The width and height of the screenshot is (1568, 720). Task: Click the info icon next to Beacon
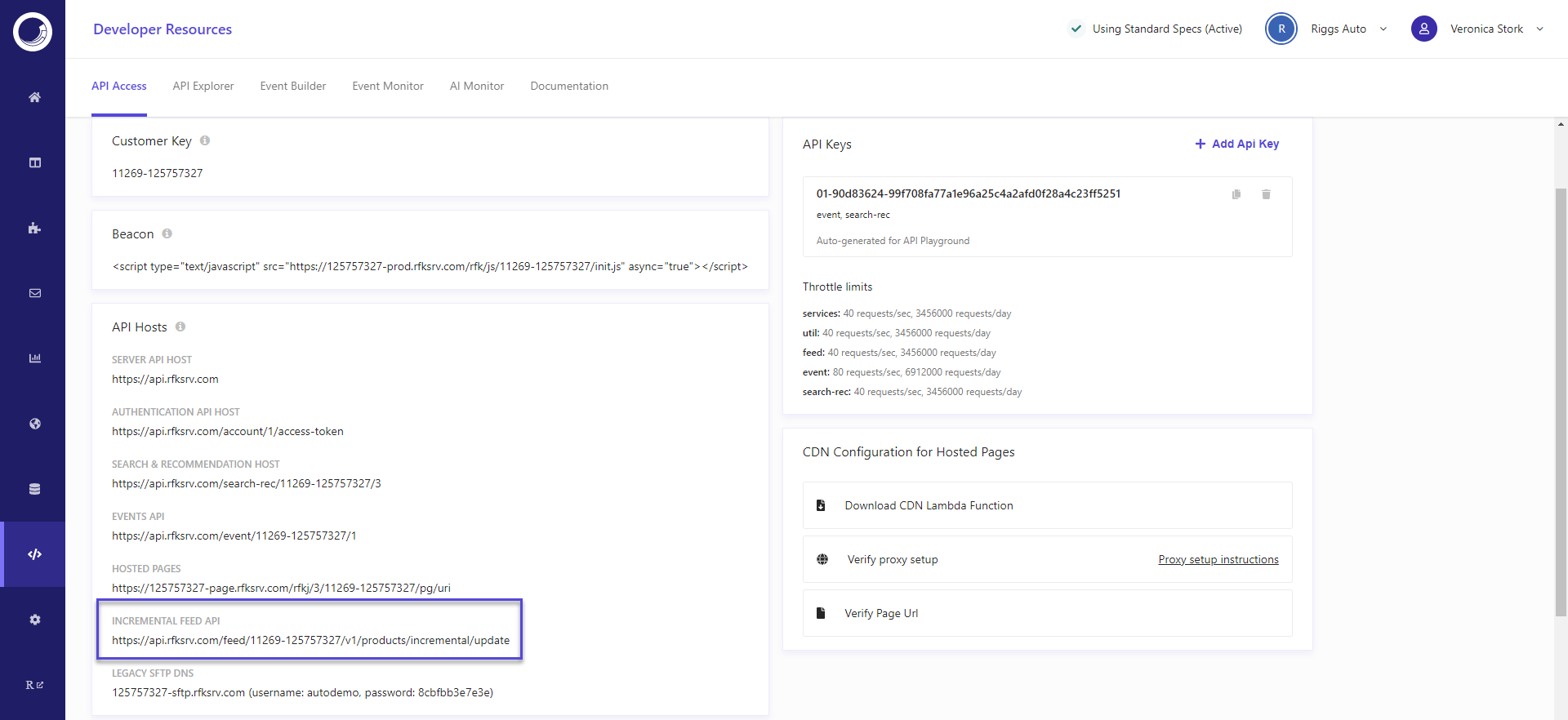167,233
